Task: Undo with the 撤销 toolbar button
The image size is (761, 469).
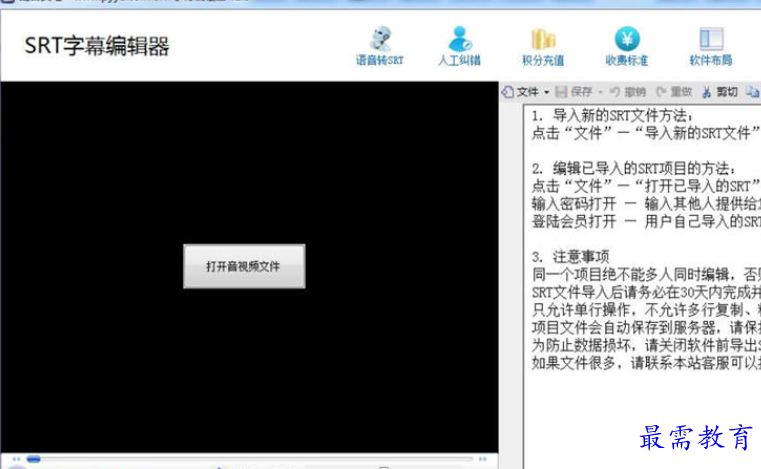Action: [628, 92]
